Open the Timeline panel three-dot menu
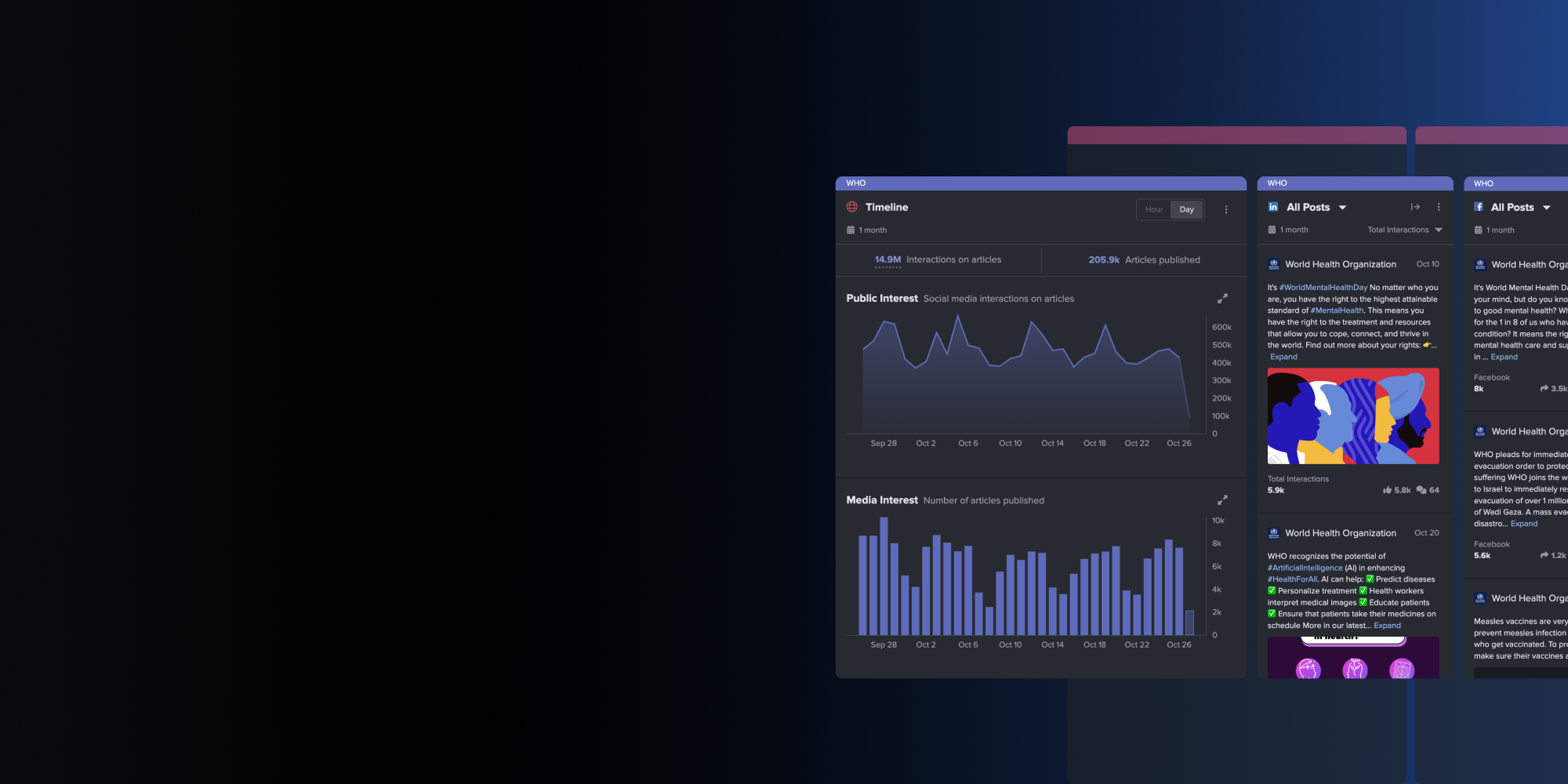This screenshot has height=784, width=1568. pyautogui.click(x=1226, y=209)
